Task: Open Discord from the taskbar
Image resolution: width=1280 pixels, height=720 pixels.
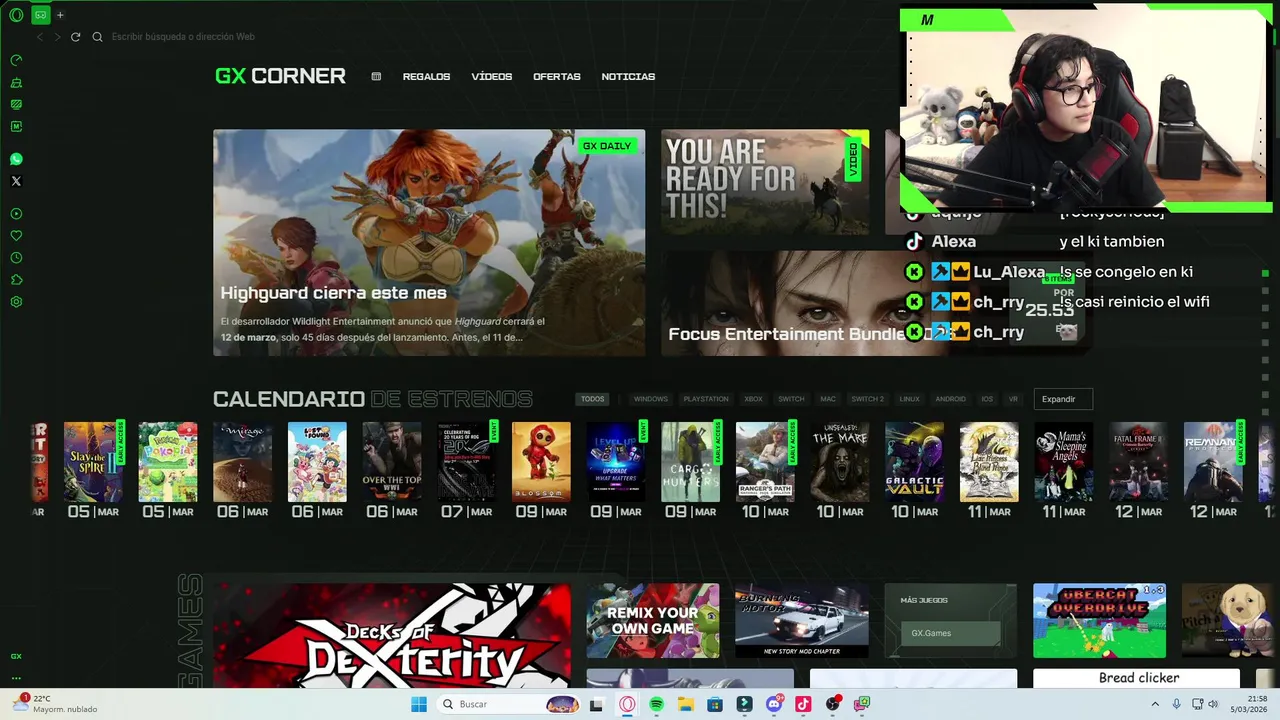Action: (774, 704)
